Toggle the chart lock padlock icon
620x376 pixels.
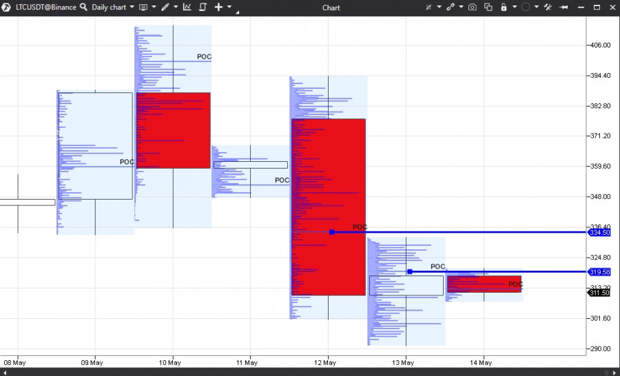504,7
